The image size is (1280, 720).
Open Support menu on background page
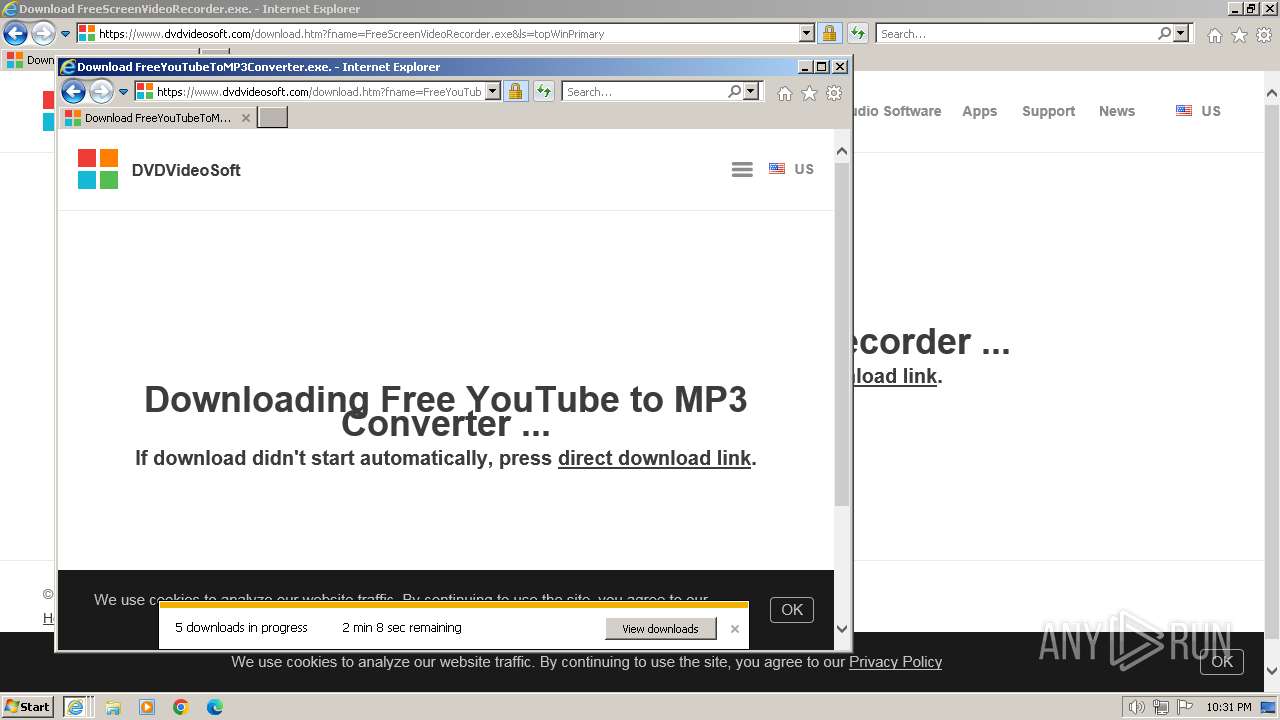(1048, 111)
